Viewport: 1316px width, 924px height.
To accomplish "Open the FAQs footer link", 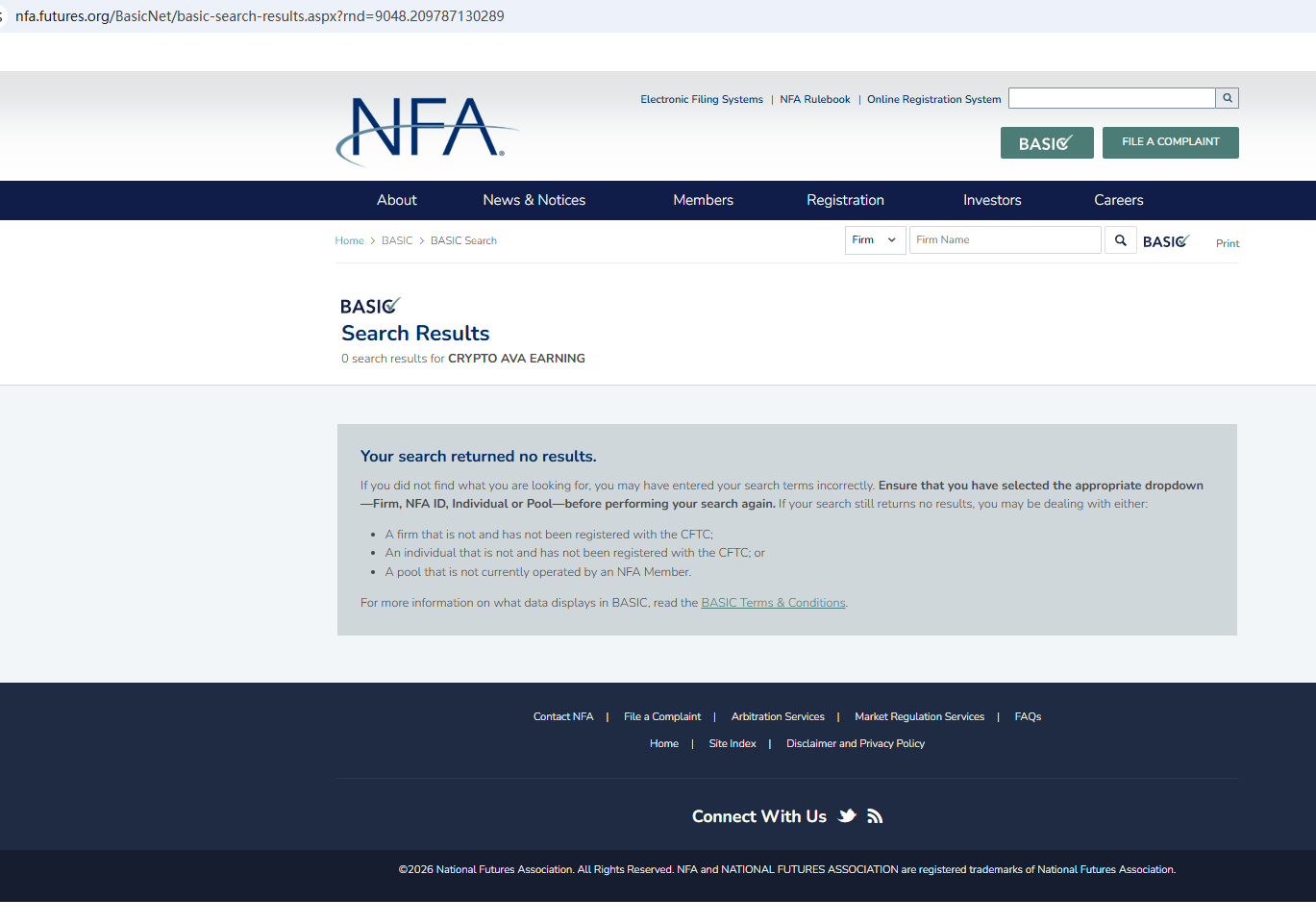I will click(1028, 717).
